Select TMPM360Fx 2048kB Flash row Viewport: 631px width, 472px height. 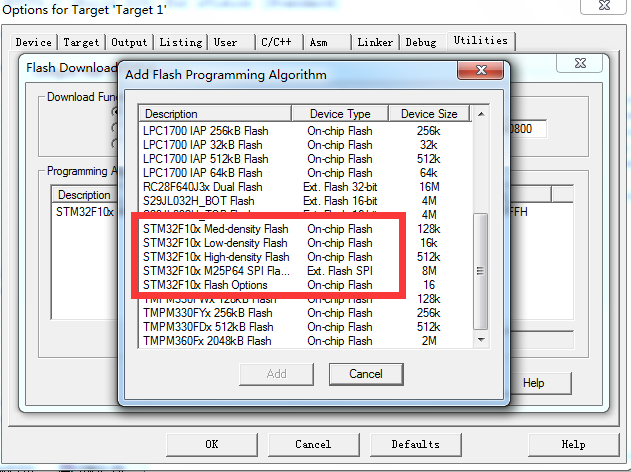click(305, 341)
